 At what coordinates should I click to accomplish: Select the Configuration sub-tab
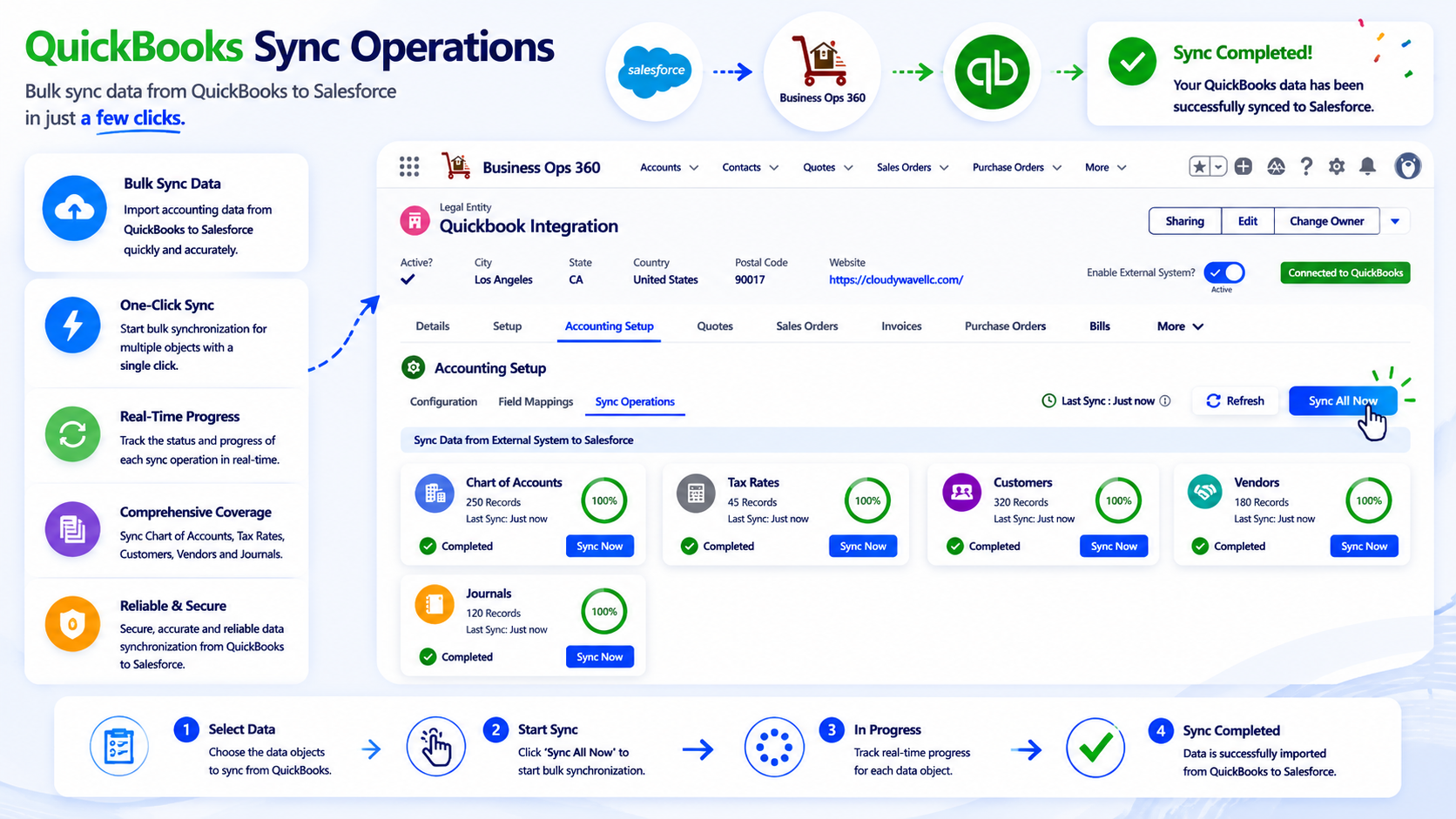click(443, 401)
